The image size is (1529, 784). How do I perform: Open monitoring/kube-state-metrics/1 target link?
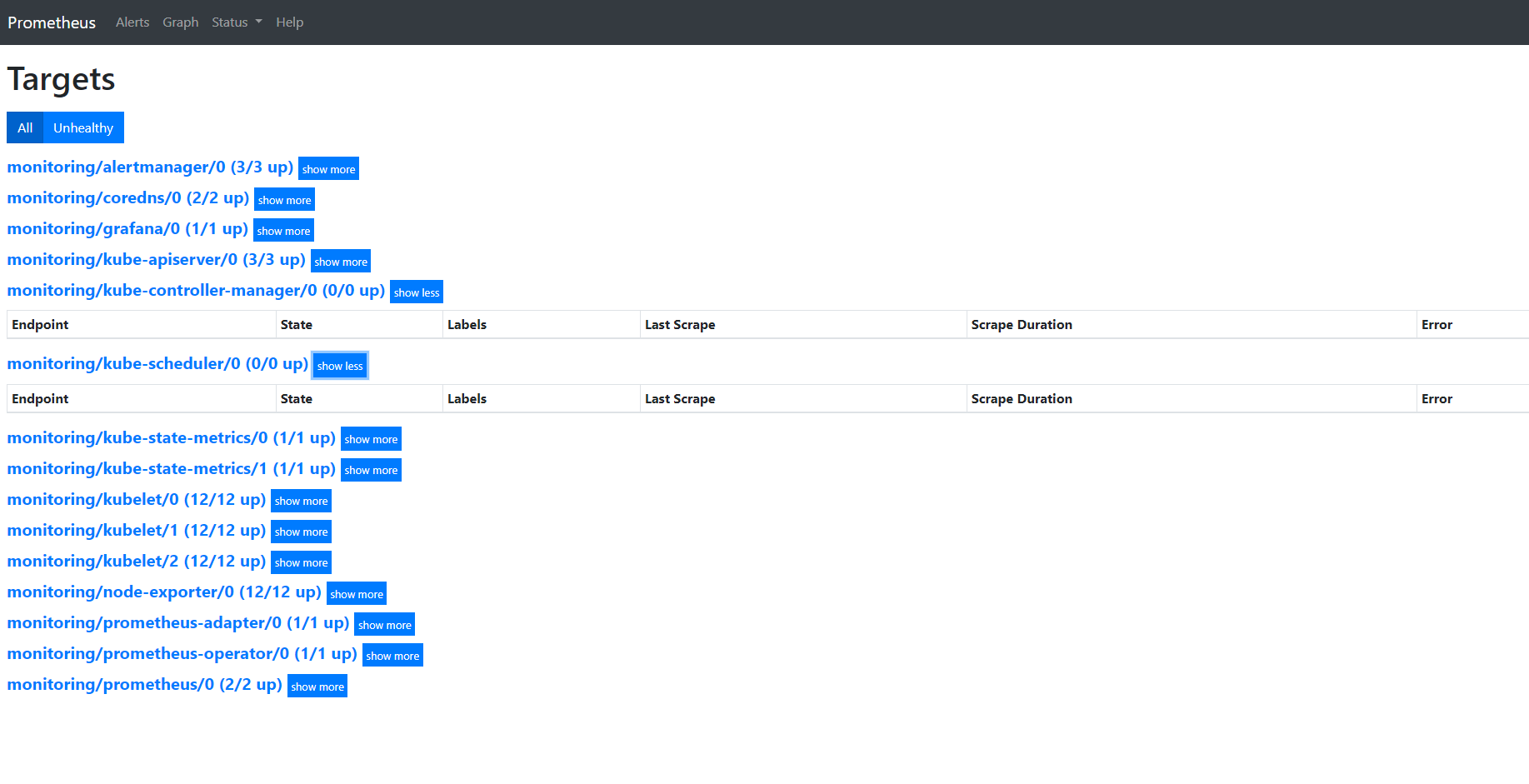[172, 468]
